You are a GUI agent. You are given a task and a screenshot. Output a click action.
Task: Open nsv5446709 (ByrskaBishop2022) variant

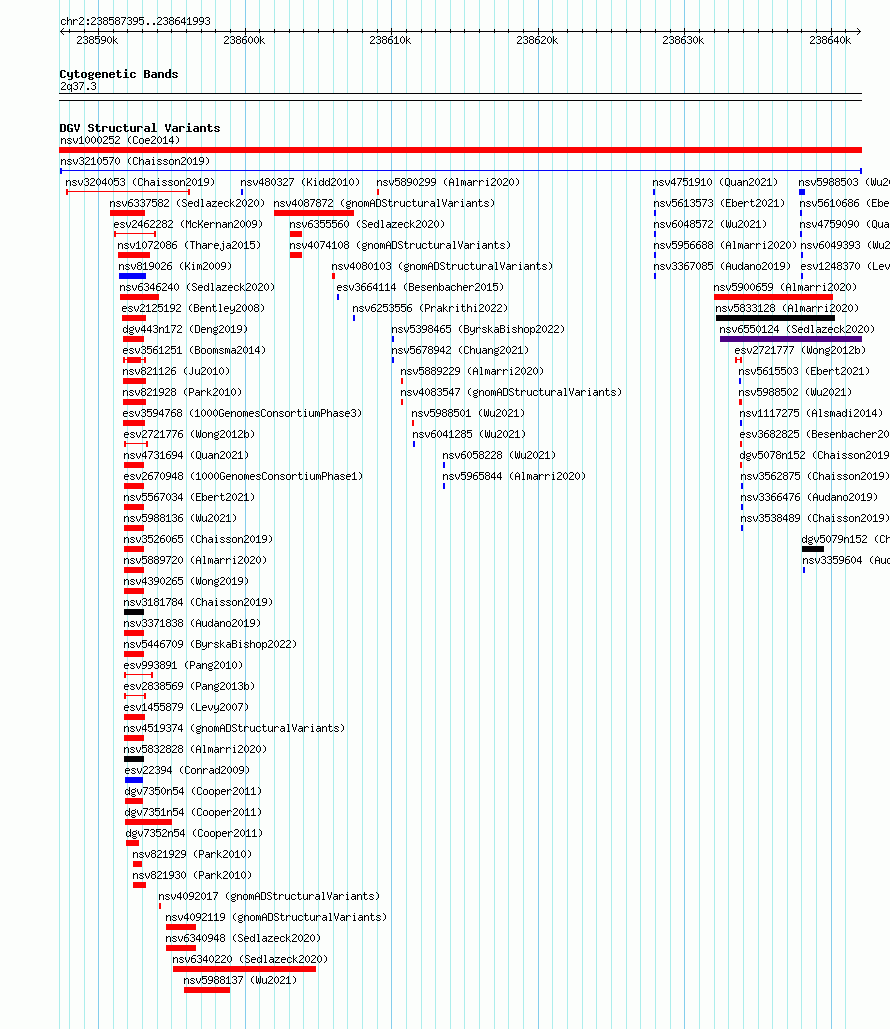(x=210, y=644)
